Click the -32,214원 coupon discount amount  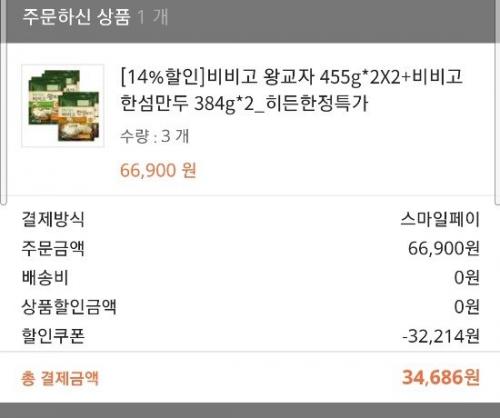click(x=441, y=336)
